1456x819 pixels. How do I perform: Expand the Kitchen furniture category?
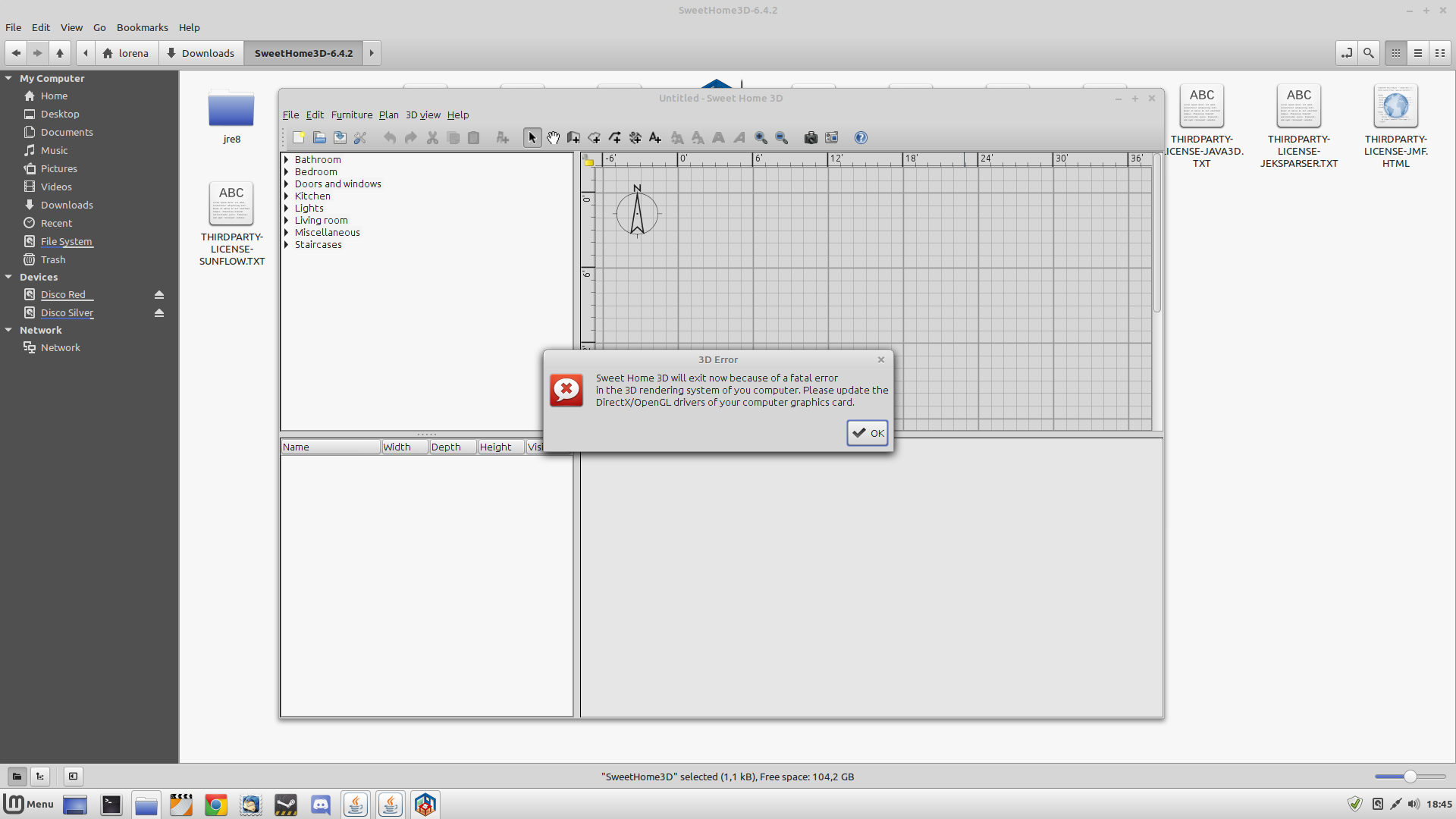pos(287,196)
